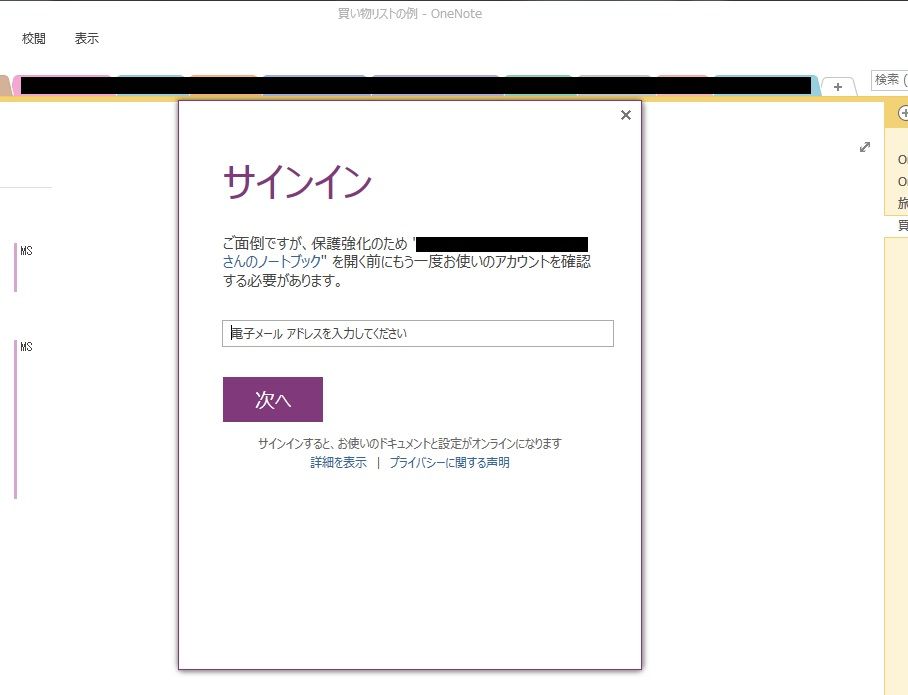Image resolution: width=908 pixels, height=695 pixels.
Task: Select the first O page in the page pane
Action: point(901,159)
